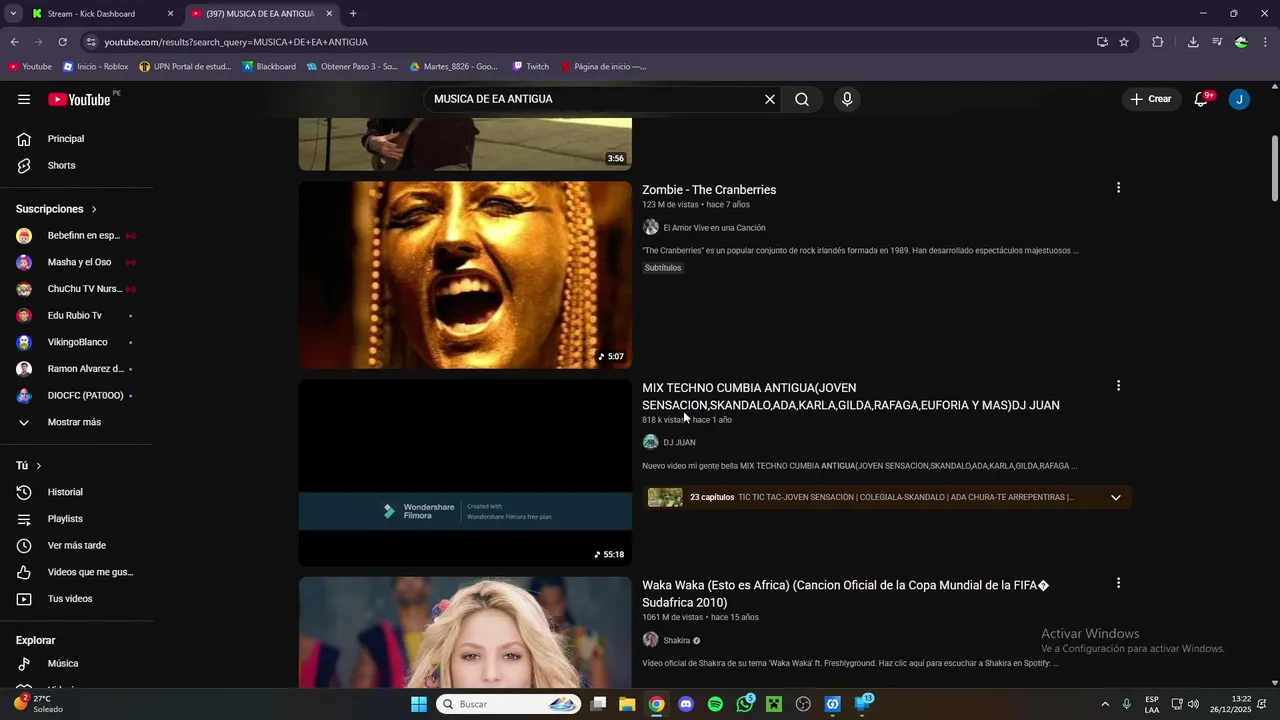This screenshot has width=1280, height=720.
Task: Play the MIX TECHNO CUMBIA thumbnail
Action: [x=465, y=472]
